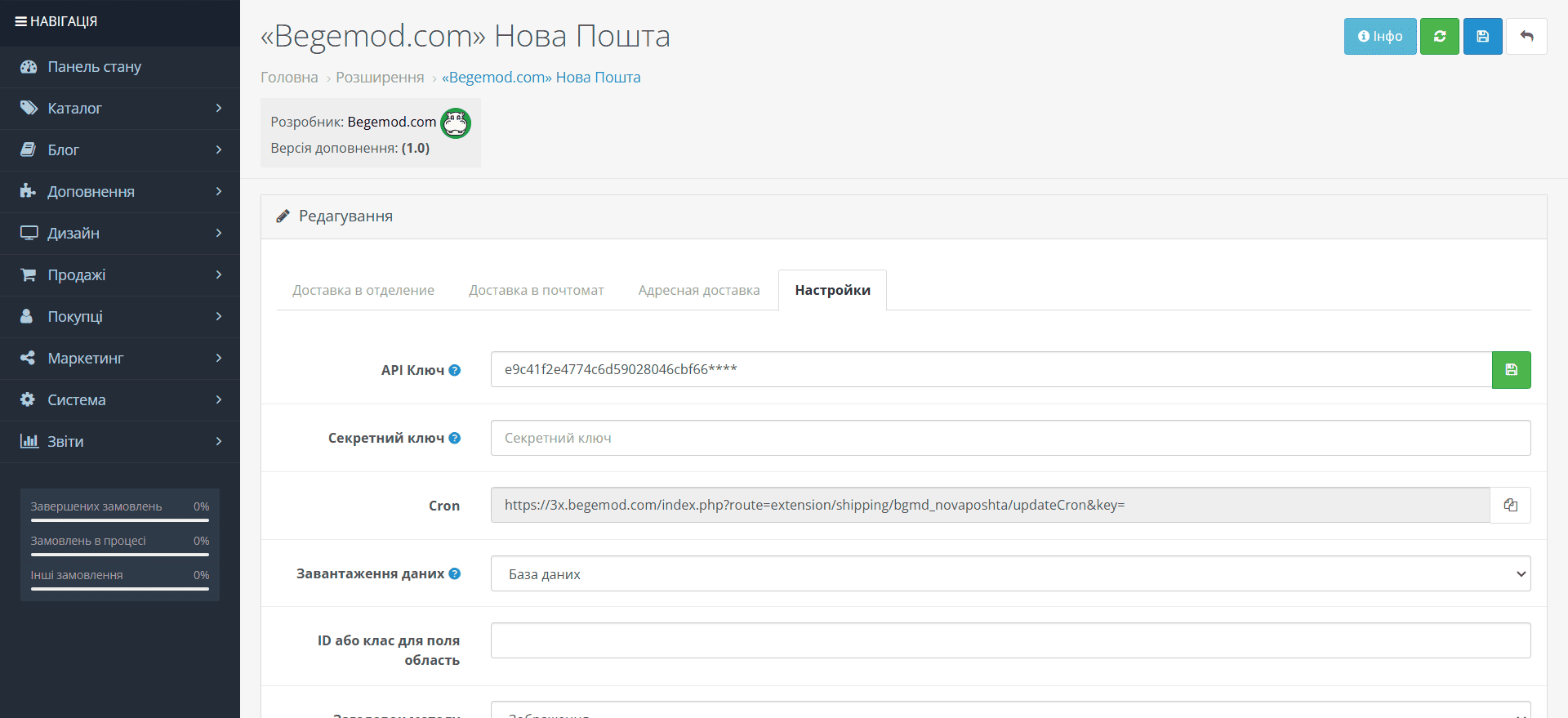Click the Система gear icon
Image resolution: width=1568 pixels, height=718 pixels.
point(29,399)
